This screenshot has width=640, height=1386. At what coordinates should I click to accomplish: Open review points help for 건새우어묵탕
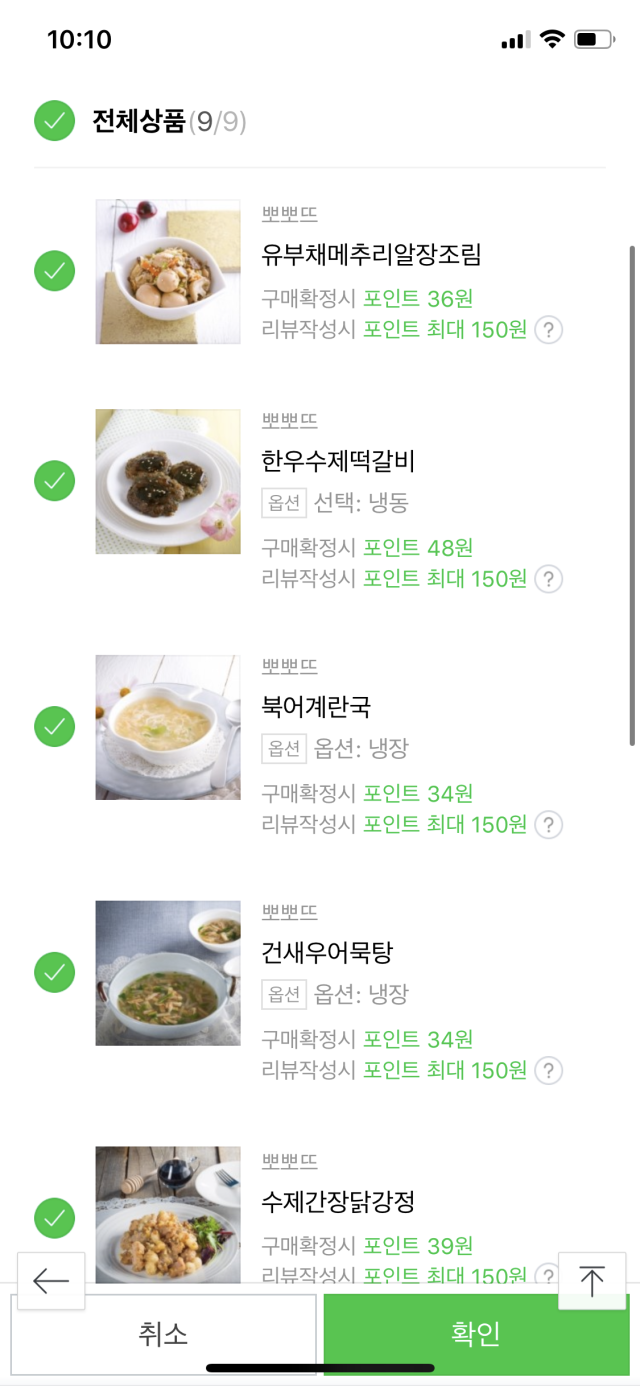tap(548, 1071)
